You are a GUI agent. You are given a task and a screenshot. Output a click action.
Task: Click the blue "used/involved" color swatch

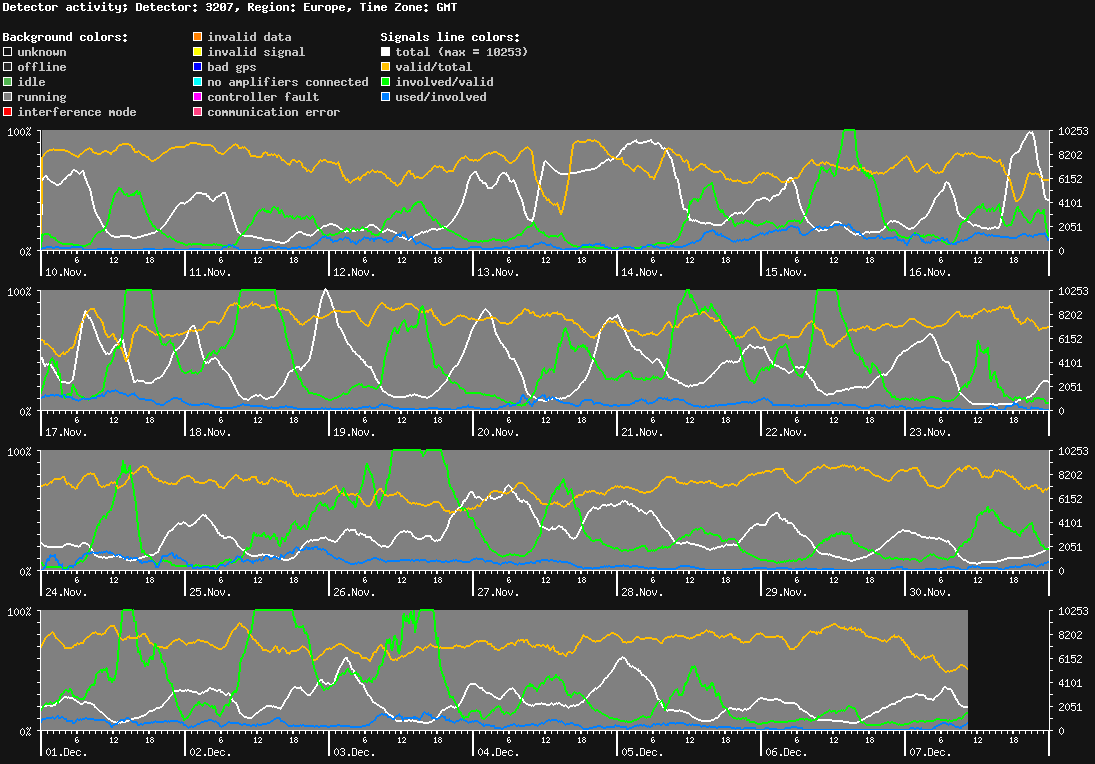[x=386, y=96]
